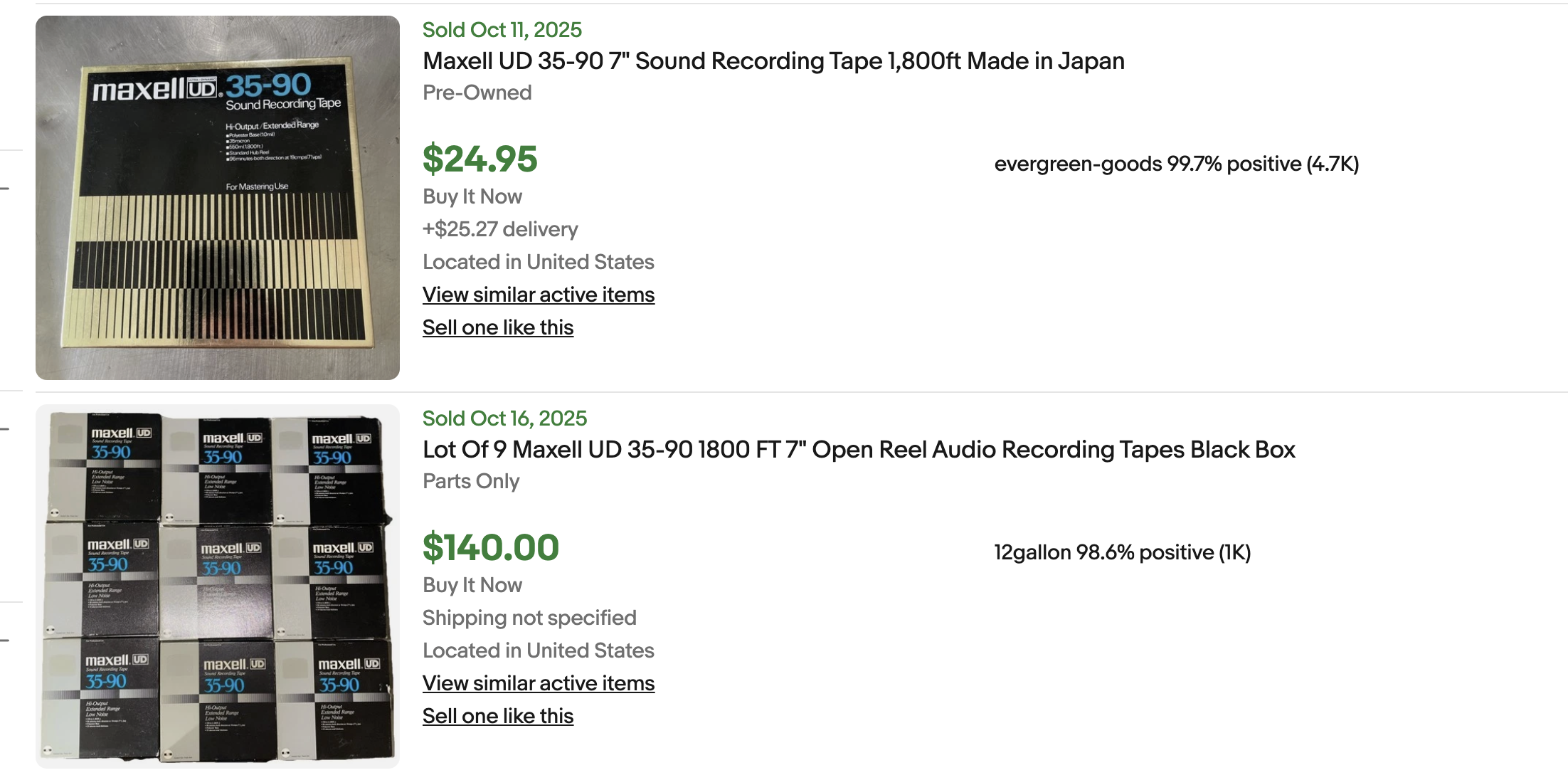The width and height of the screenshot is (1568, 780).
Task: Click the Sold Oct 11, 2025 label
Action: [x=502, y=30]
